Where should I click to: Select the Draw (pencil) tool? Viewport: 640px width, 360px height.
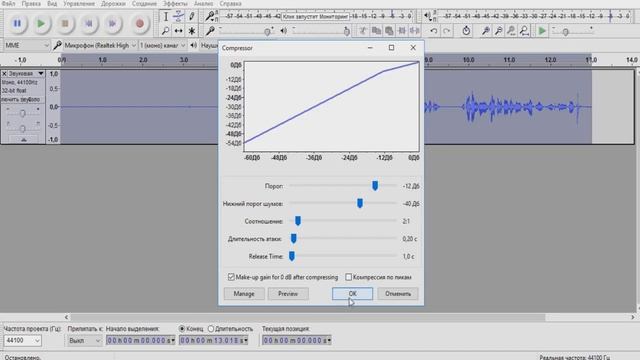pos(191,17)
